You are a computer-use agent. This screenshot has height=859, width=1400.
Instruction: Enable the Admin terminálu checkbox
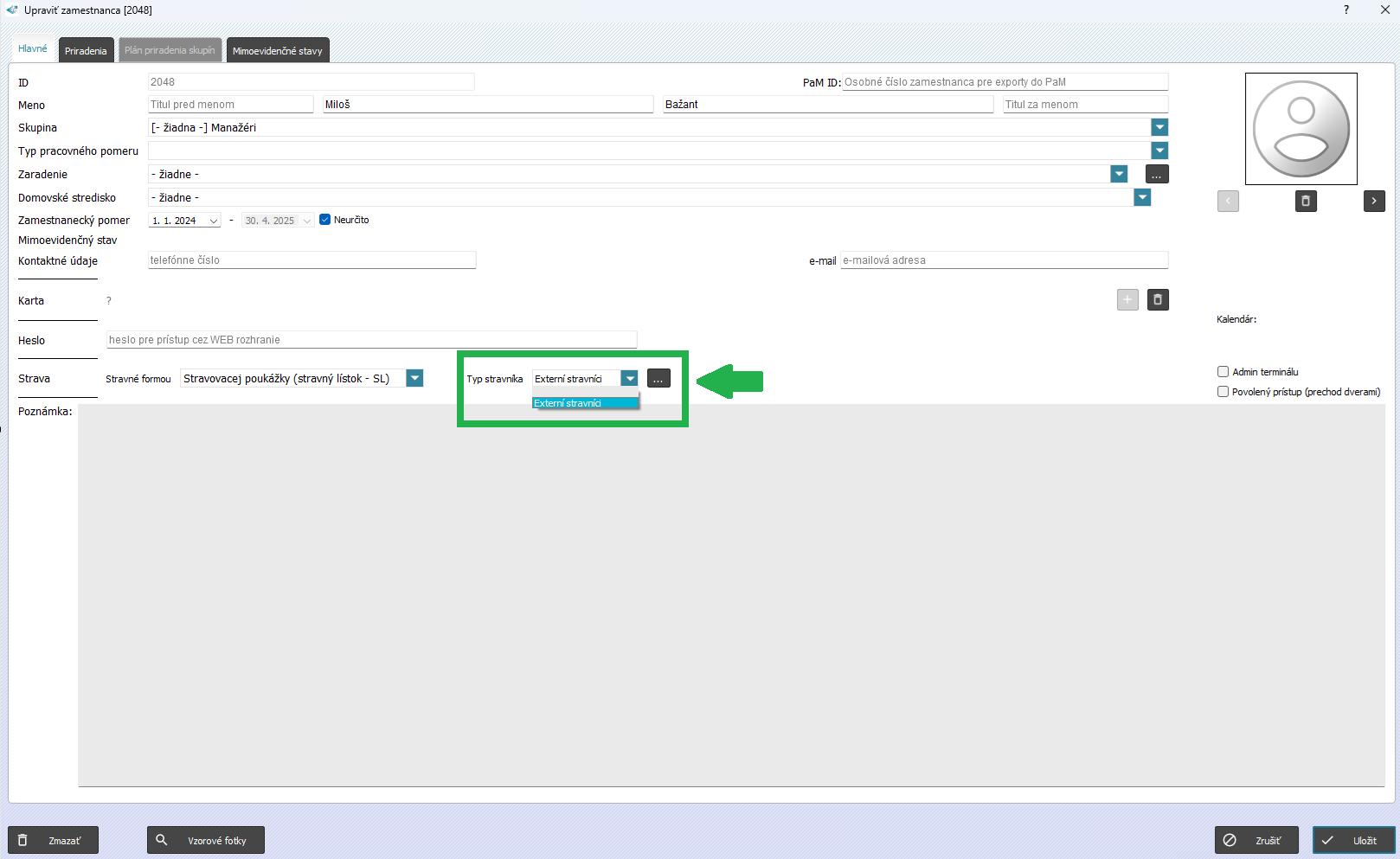tap(1223, 372)
